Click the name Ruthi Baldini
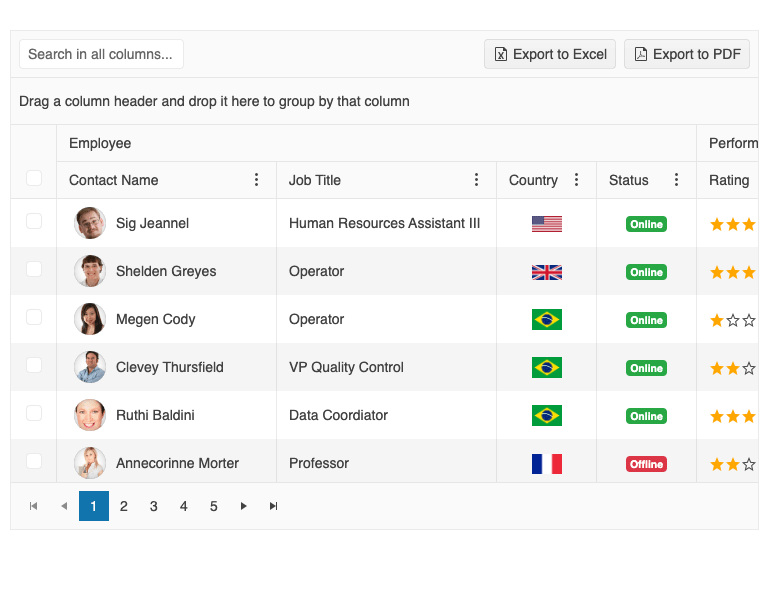Viewport: 770px width, 590px height. tap(155, 416)
